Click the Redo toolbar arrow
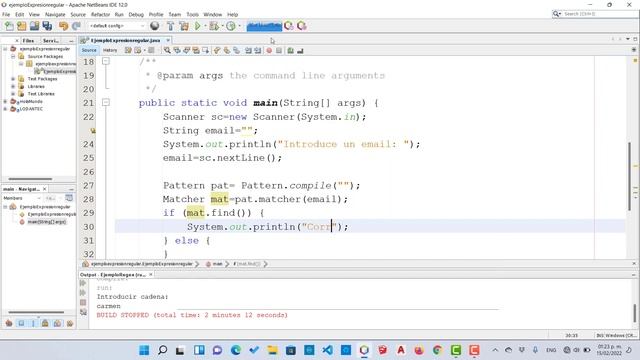Screen dimensions: 640x360 point(76,26)
